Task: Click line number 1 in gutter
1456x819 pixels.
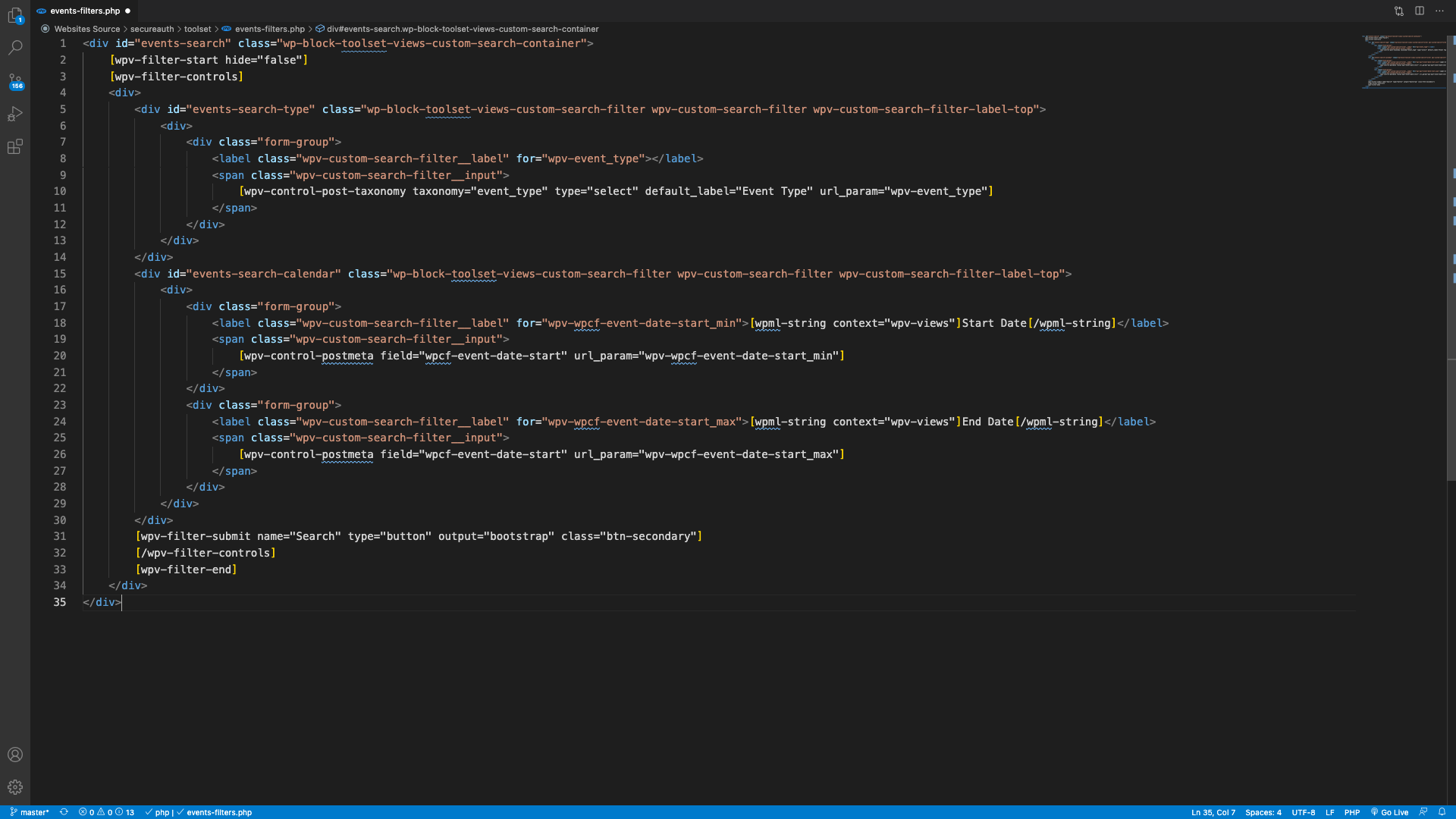Action: (63, 43)
